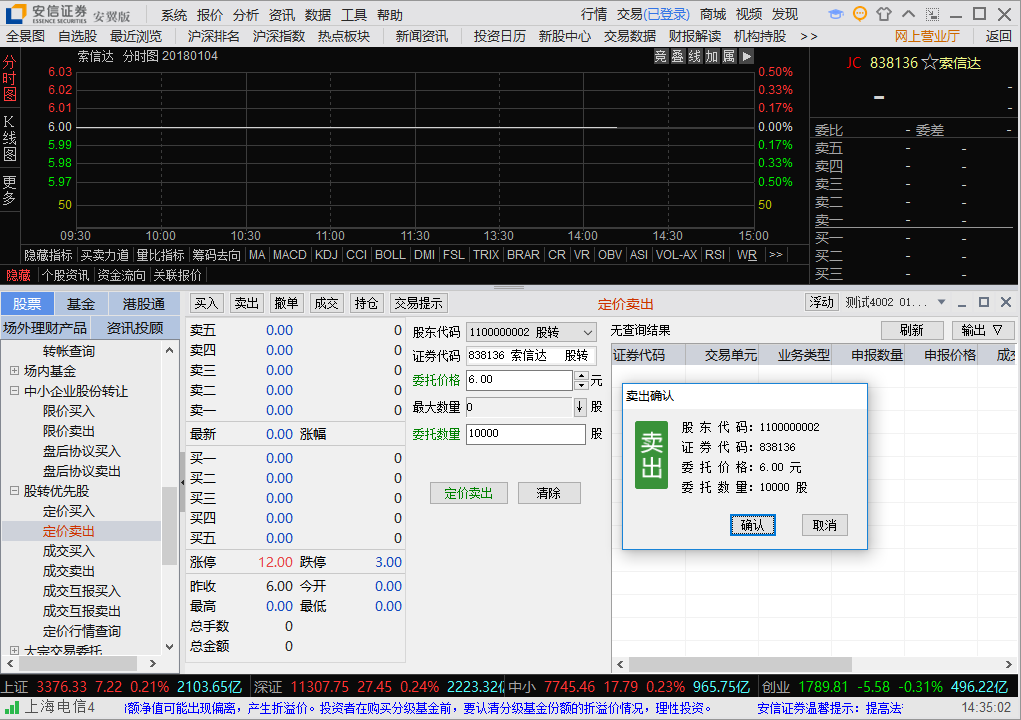Click the 属 chart button
Image resolution: width=1021 pixels, height=720 pixels.
(729, 57)
